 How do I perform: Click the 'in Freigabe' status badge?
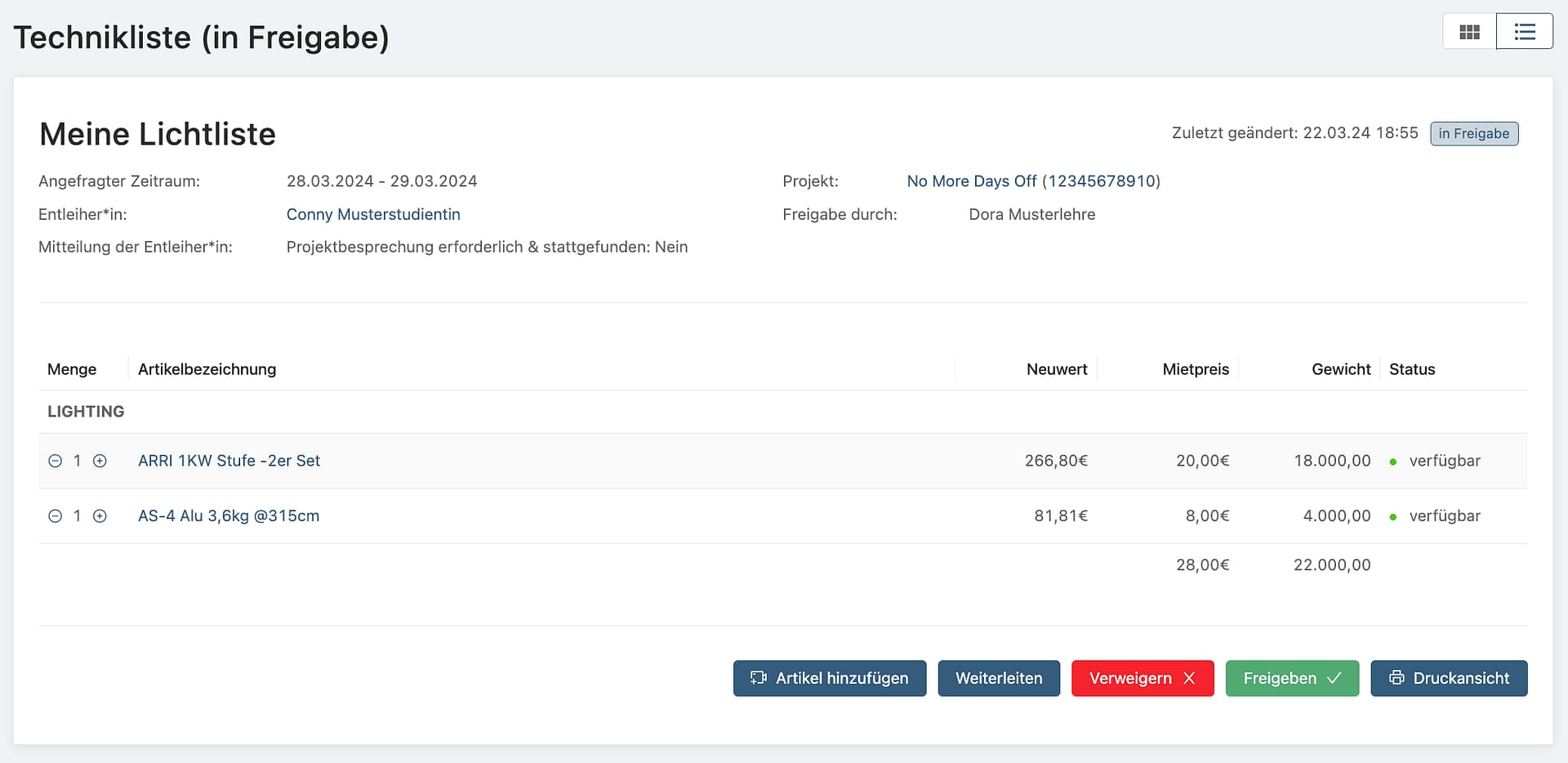click(1473, 133)
